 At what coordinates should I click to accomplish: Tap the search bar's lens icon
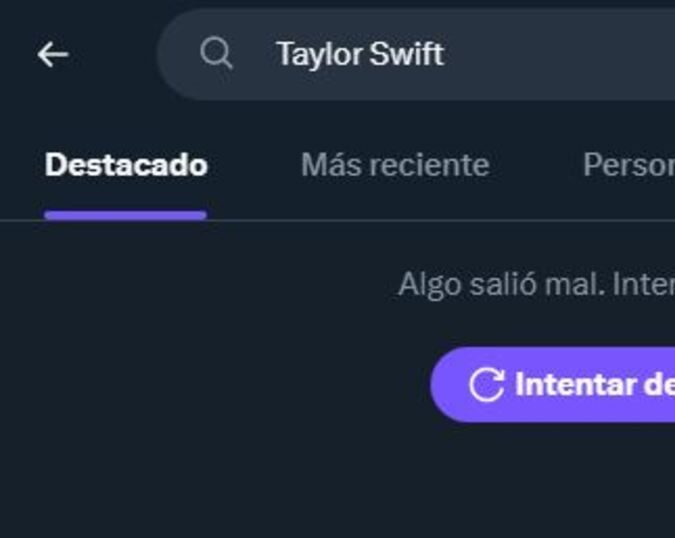click(x=216, y=53)
